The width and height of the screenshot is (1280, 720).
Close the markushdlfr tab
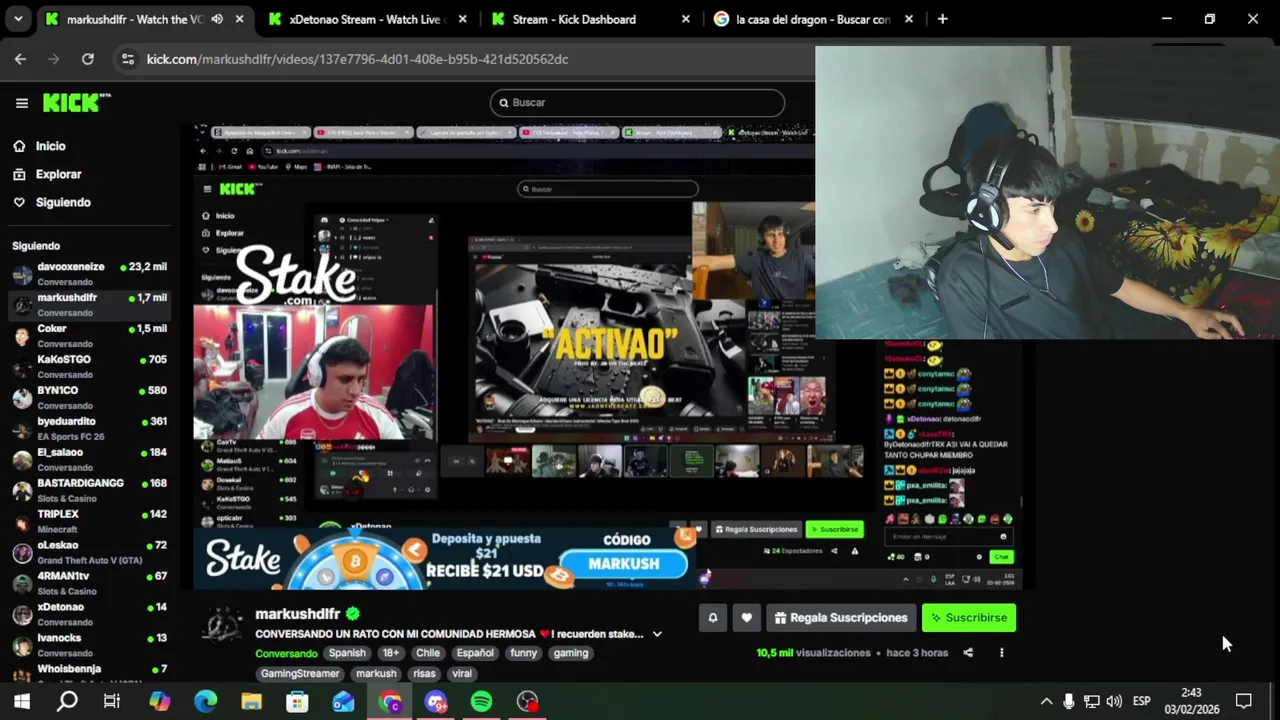(x=239, y=19)
